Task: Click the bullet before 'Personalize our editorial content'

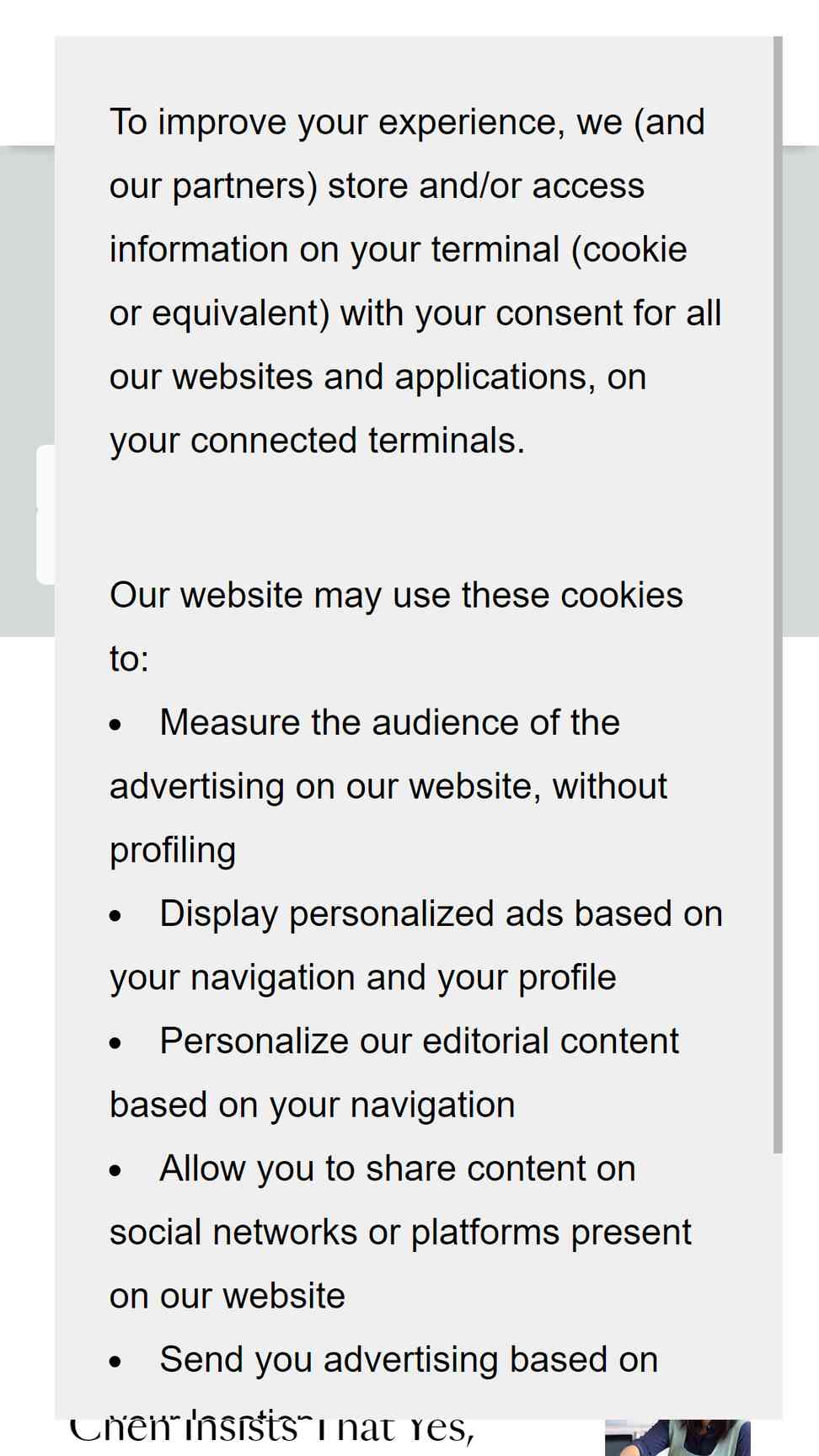Action: pyautogui.click(x=115, y=1043)
